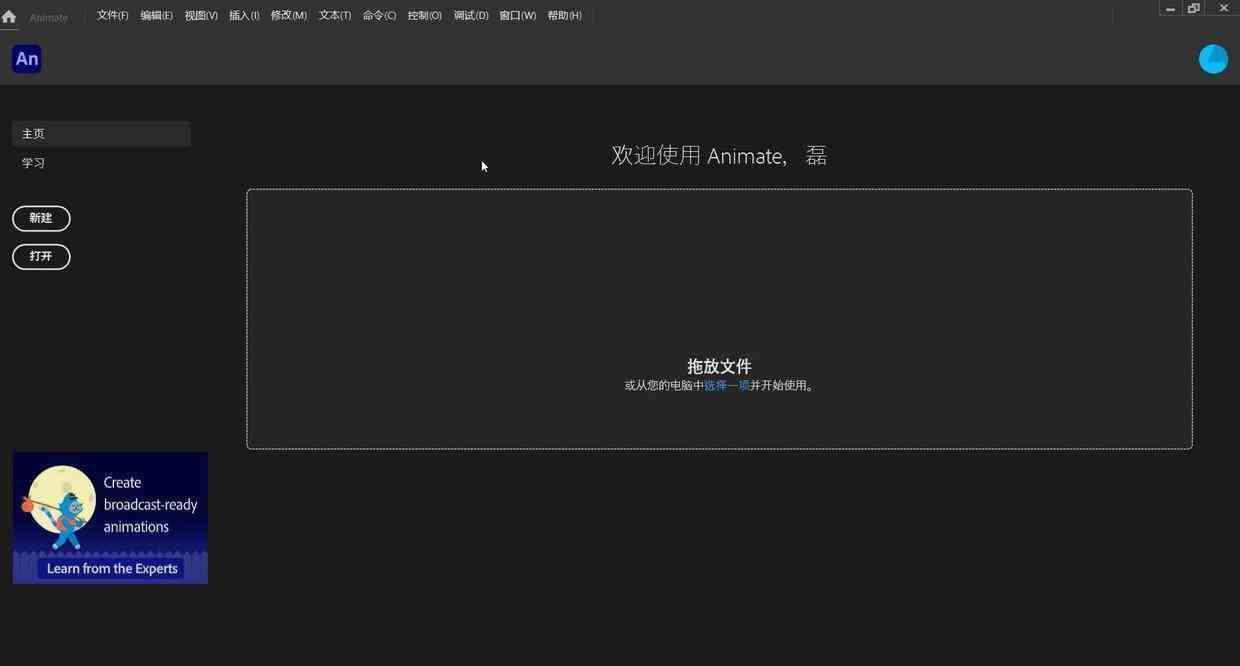Open the 修改(M) menu
The width and height of the screenshot is (1240, 666).
coord(289,16)
